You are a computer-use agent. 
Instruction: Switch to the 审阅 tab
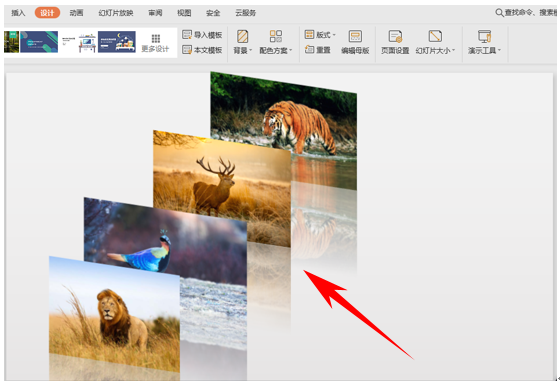[x=155, y=13]
